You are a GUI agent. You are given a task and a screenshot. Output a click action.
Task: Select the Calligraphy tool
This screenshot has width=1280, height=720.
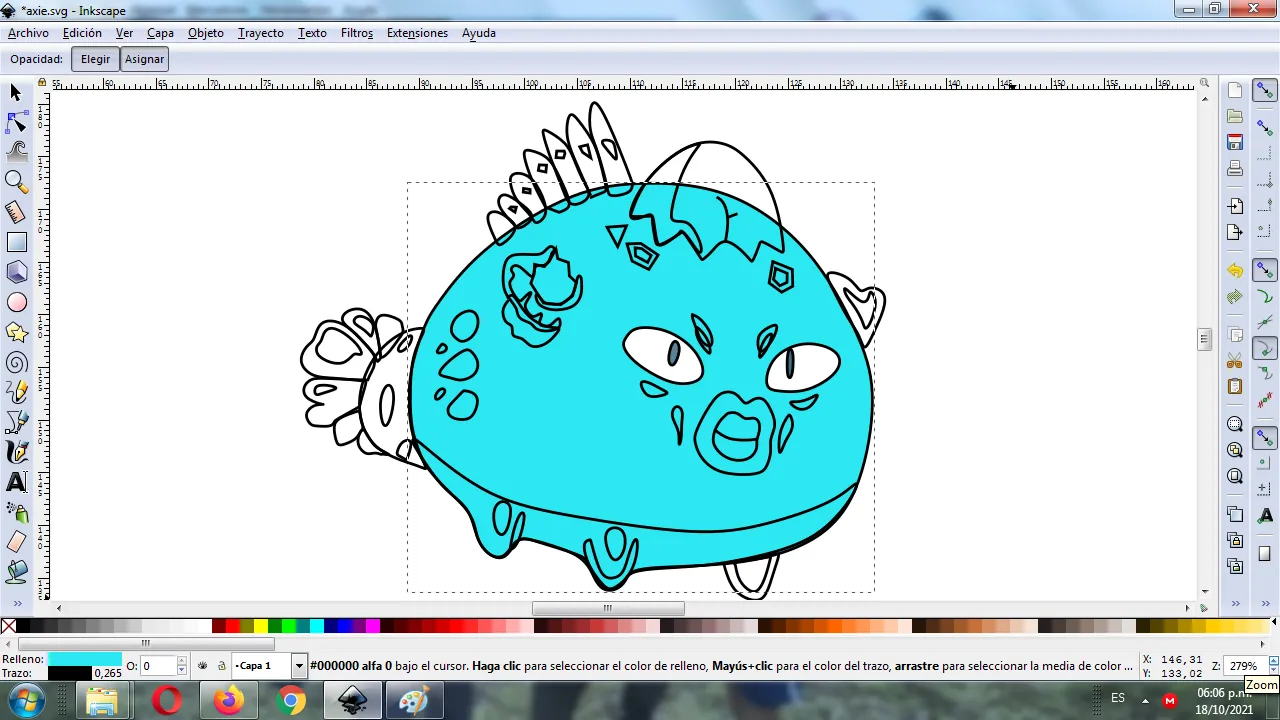[16, 452]
